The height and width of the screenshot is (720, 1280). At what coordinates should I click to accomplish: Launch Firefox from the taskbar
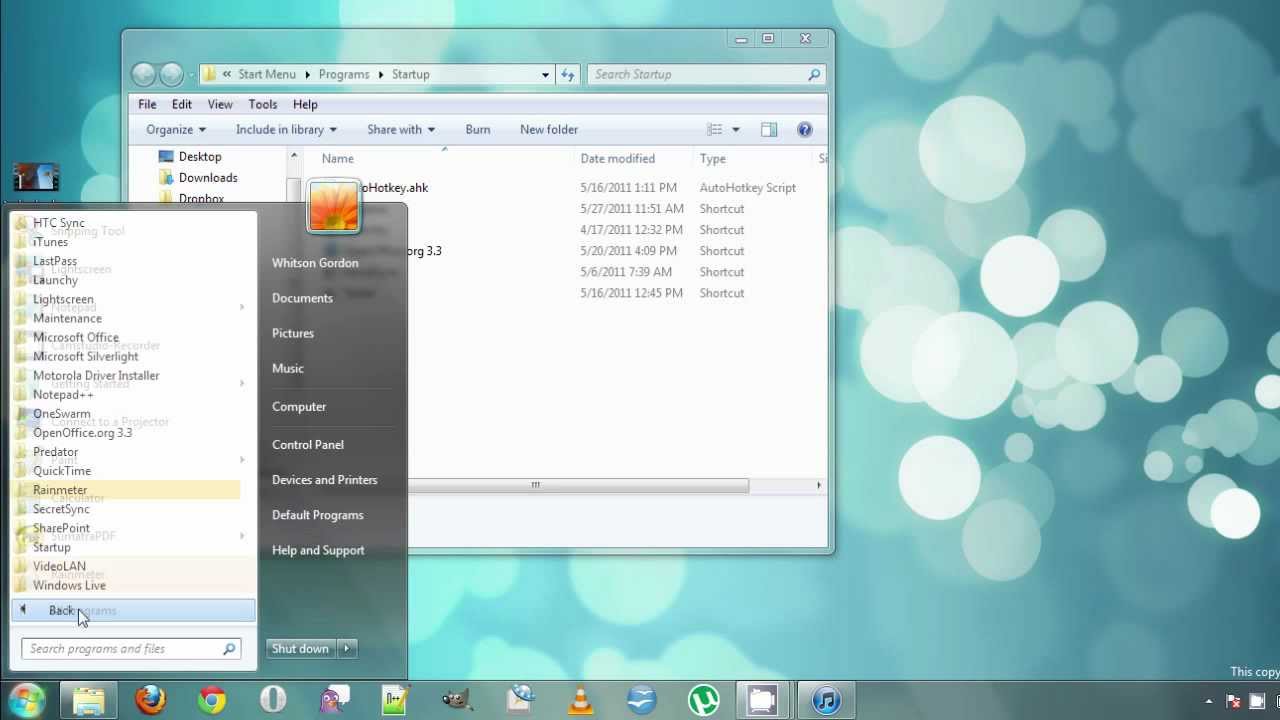(x=151, y=700)
